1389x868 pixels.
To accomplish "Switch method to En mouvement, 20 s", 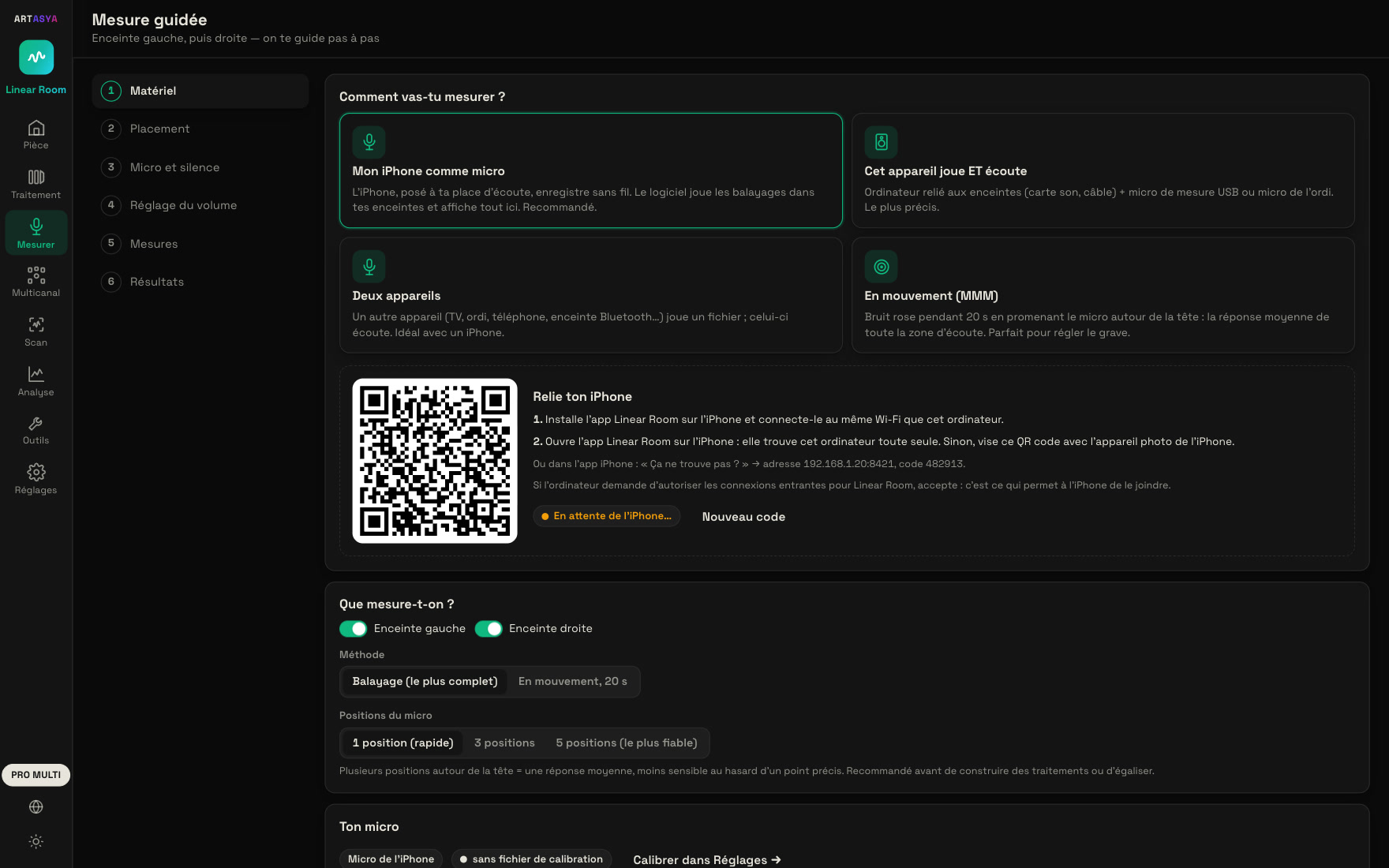I will (573, 681).
